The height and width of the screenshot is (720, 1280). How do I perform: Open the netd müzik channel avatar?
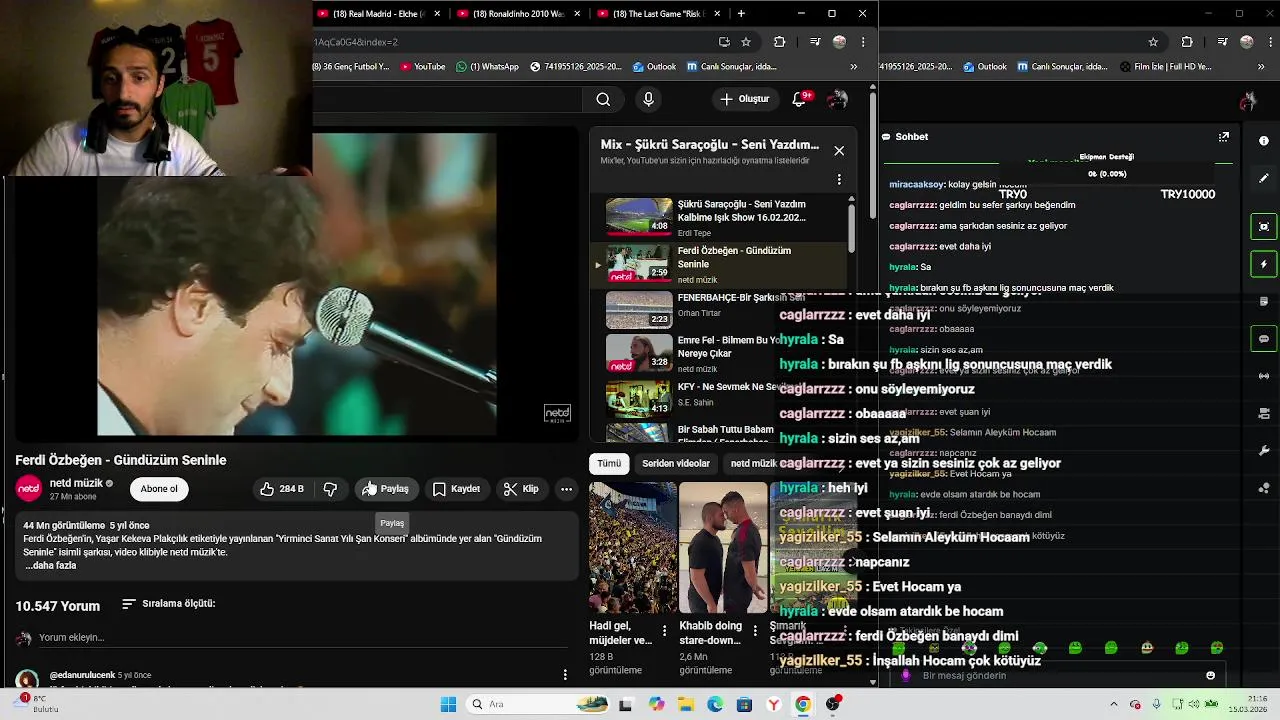coord(29,489)
